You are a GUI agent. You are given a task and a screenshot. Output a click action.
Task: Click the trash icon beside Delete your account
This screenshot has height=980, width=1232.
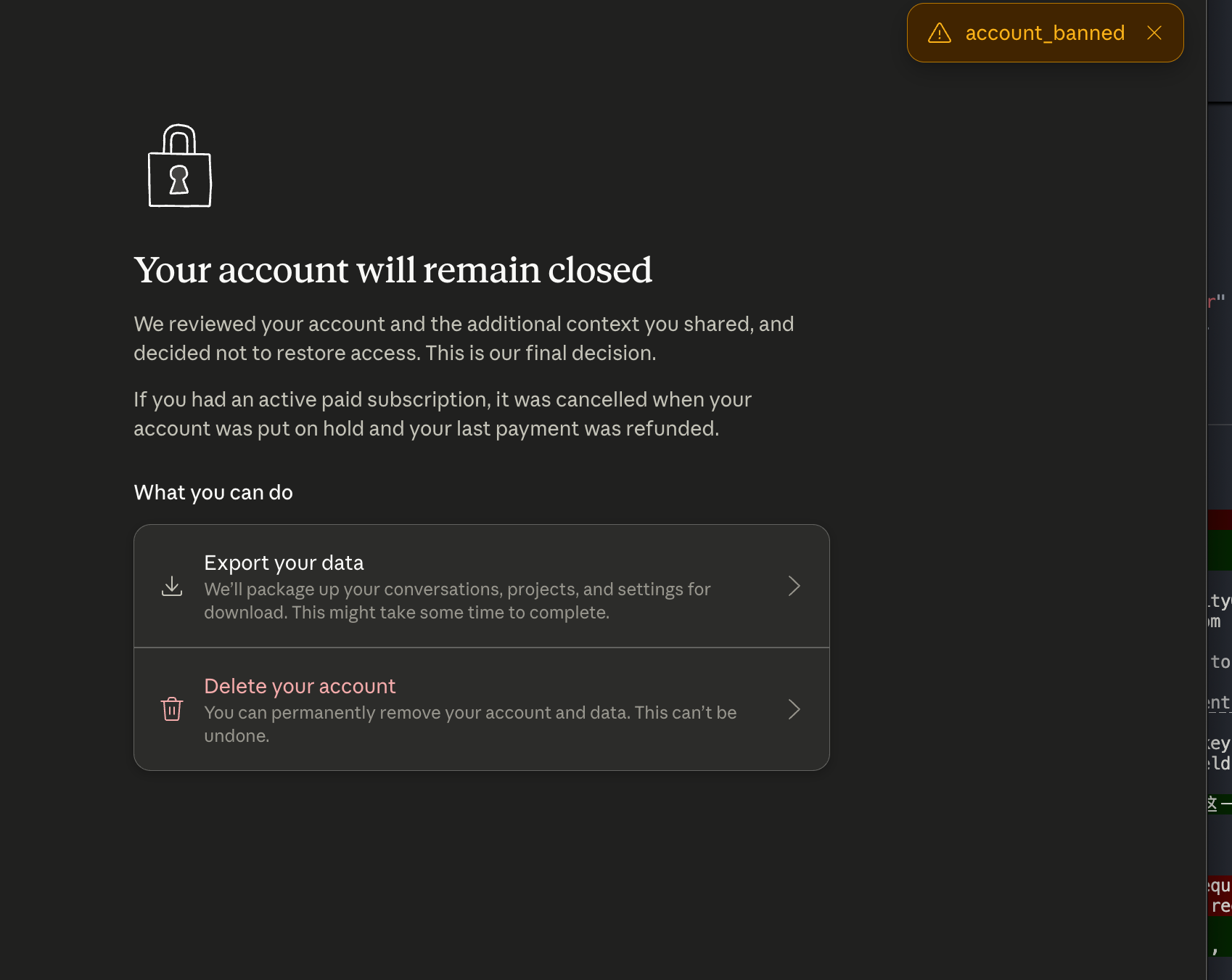tap(172, 709)
